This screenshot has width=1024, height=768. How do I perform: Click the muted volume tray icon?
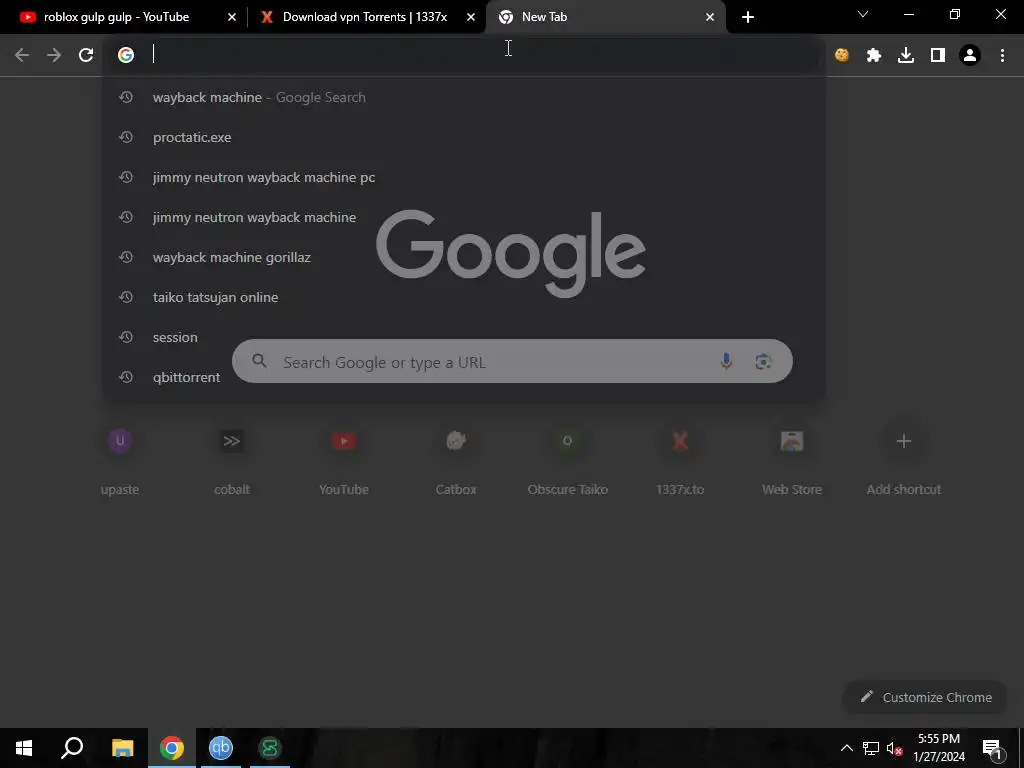(895, 748)
